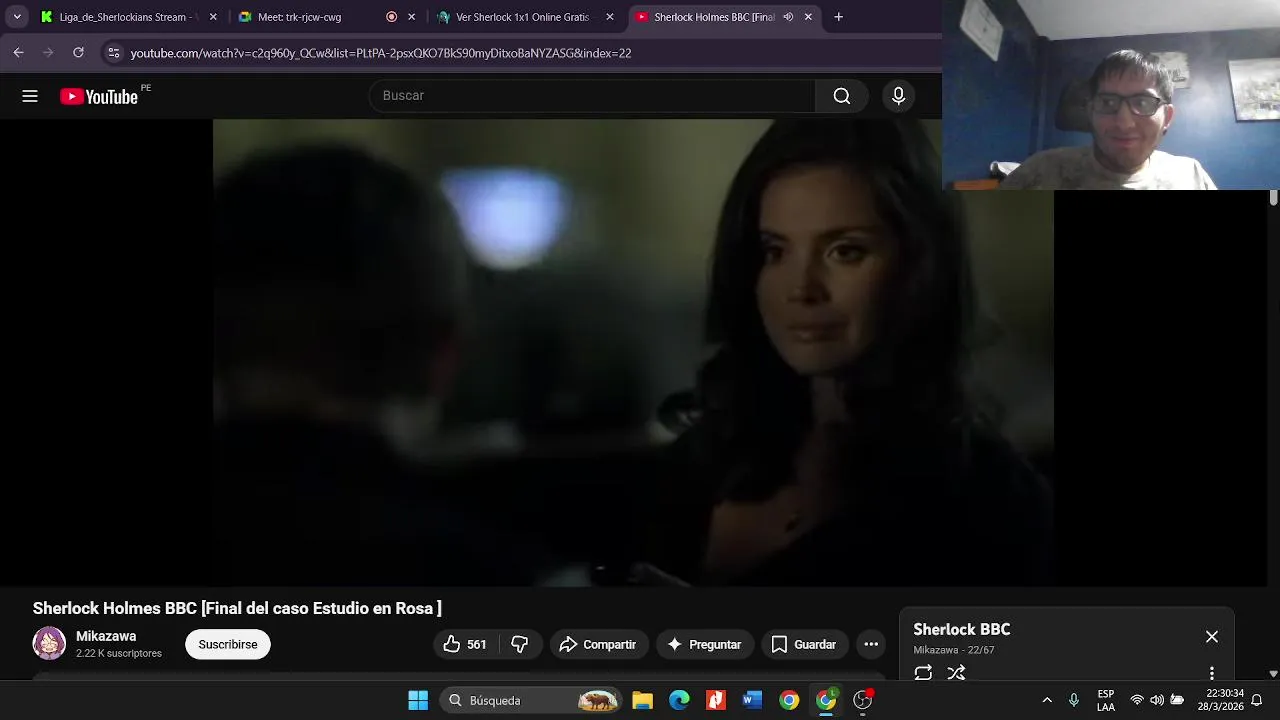The height and width of the screenshot is (720, 1280).
Task: Change ESP LAA keyboard language
Action: [x=1105, y=700]
